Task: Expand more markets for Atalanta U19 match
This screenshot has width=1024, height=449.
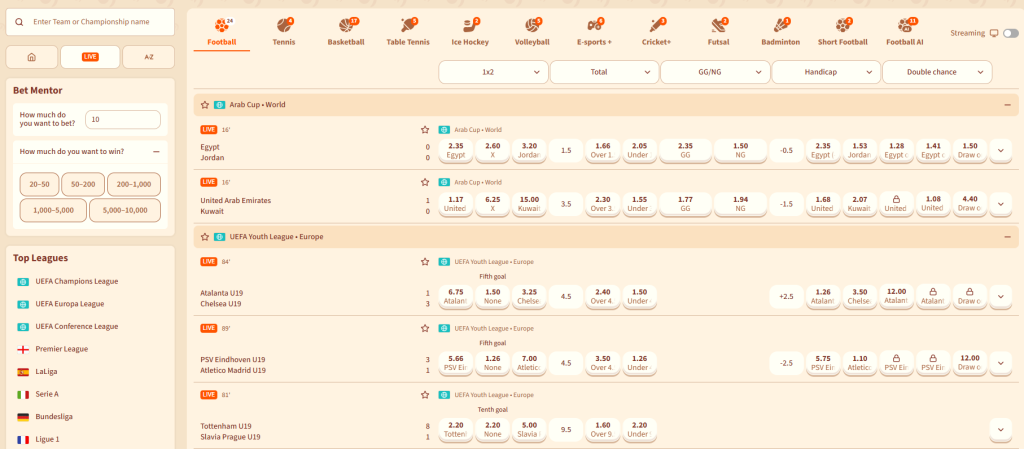Action: 1000,297
